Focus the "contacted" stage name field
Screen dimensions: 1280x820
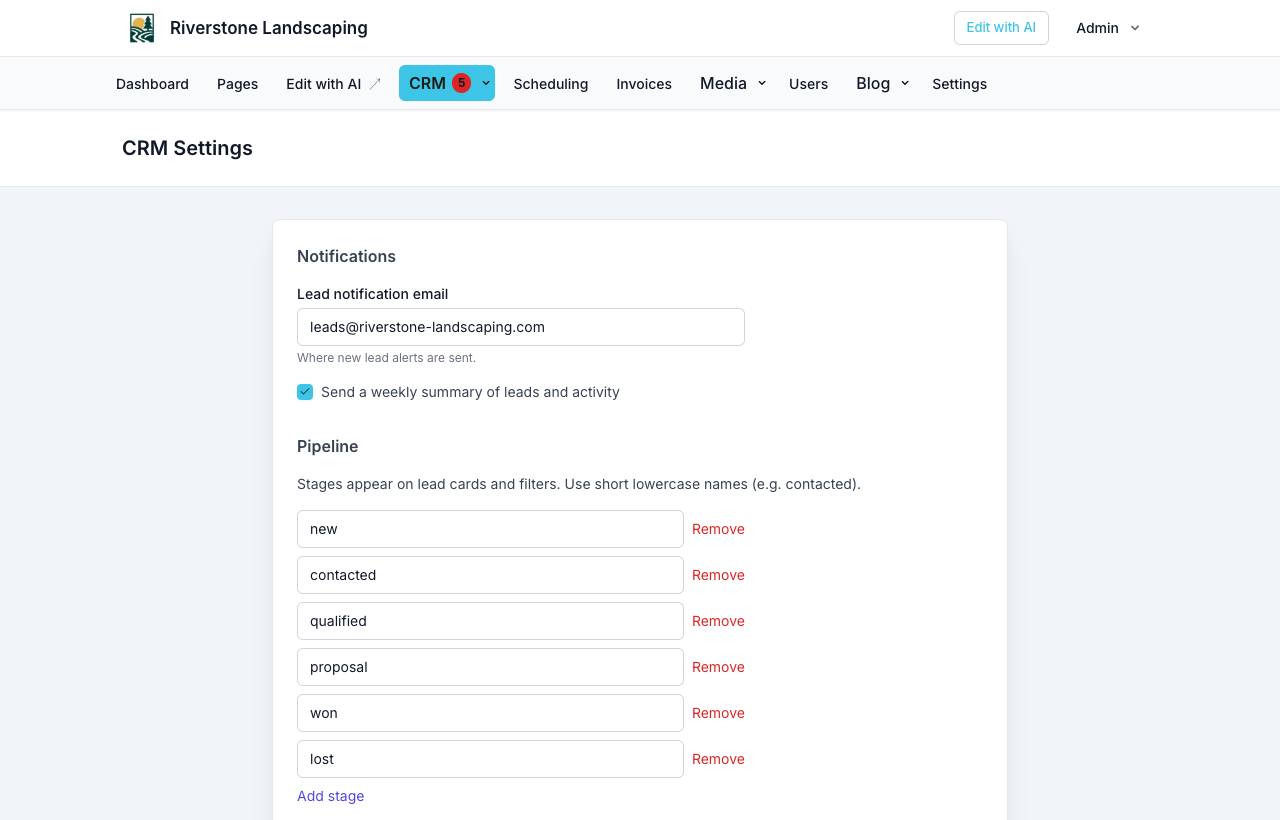[490, 575]
